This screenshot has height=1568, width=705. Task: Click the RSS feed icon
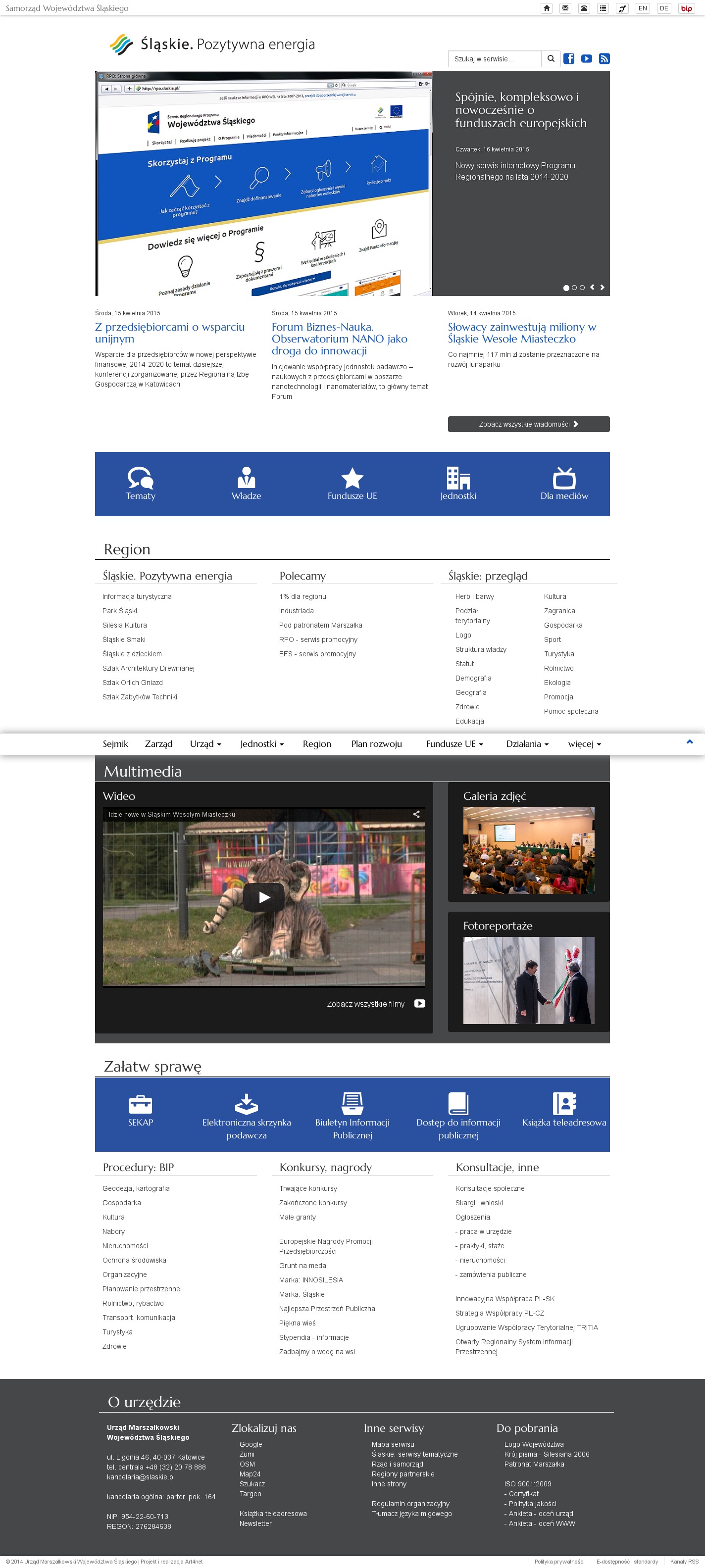coord(604,58)
